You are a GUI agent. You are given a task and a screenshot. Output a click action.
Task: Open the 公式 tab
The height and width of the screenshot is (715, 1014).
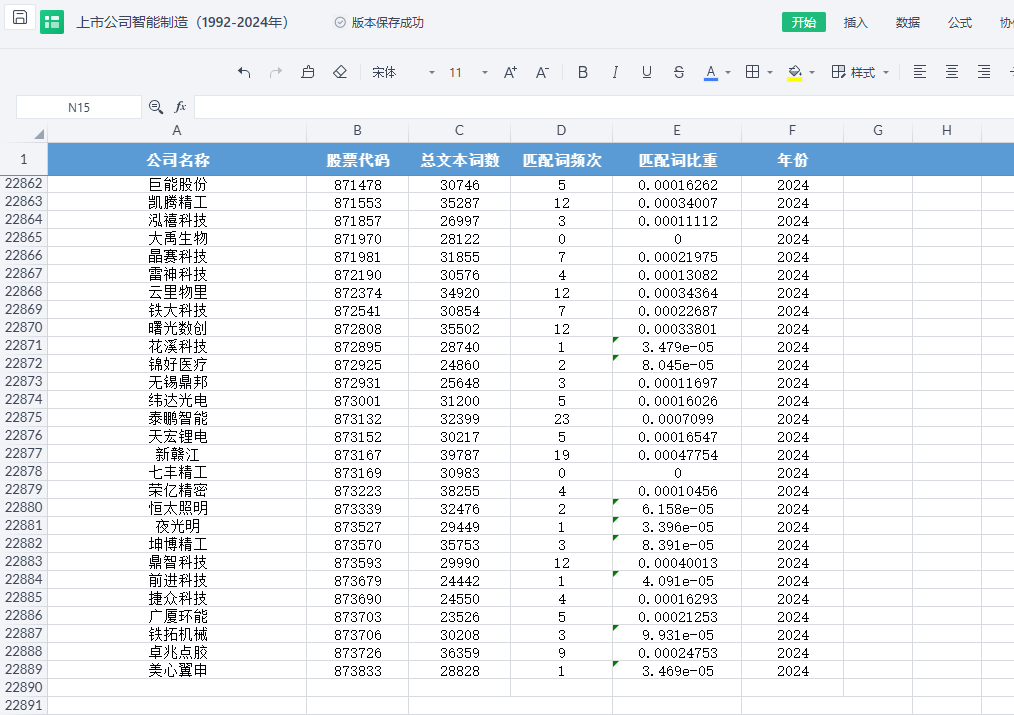point(960,23)
